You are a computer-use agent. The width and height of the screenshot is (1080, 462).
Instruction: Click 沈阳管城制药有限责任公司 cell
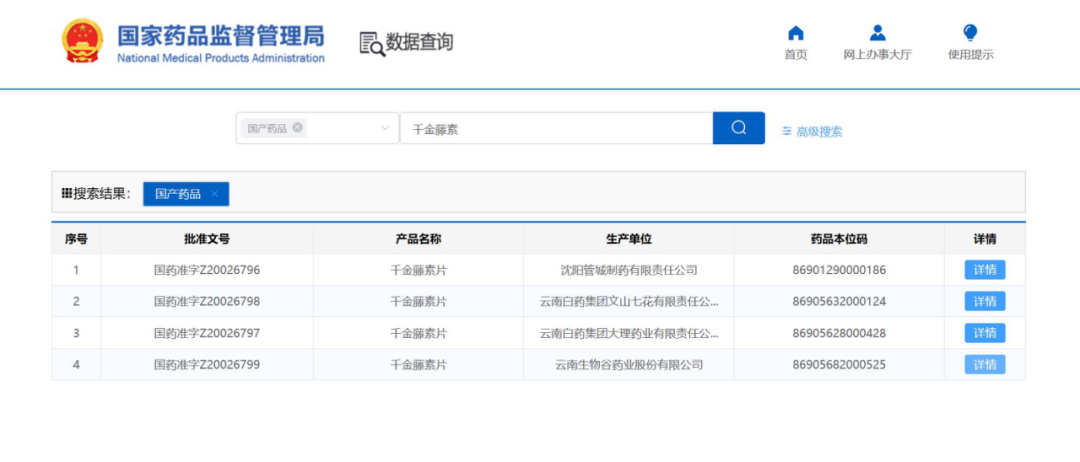[x=629, y=270]
